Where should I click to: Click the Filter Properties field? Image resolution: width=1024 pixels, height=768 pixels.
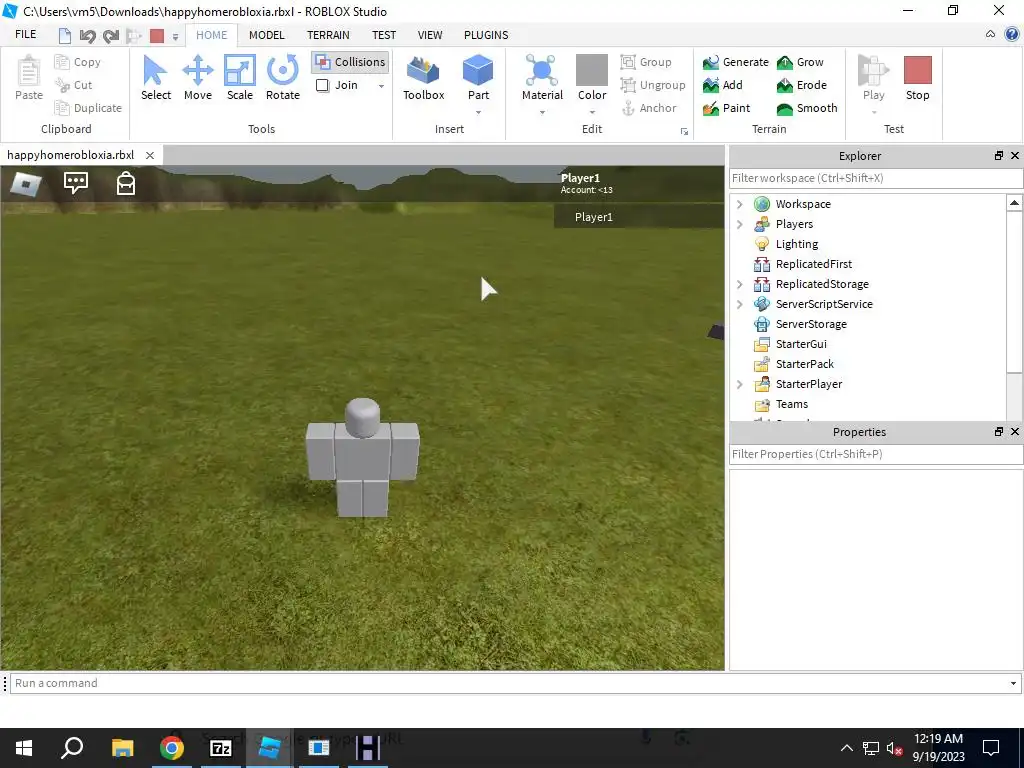(x=875, y=455)
